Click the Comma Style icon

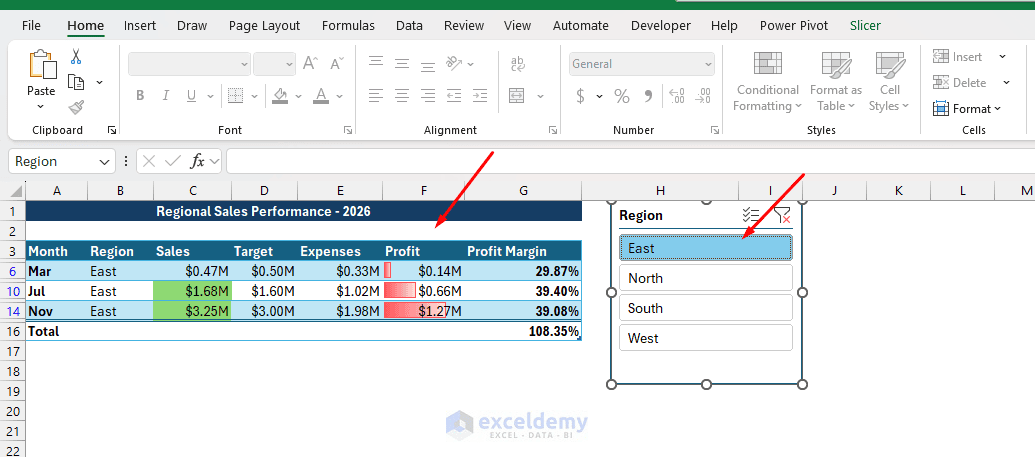[648, 96]
